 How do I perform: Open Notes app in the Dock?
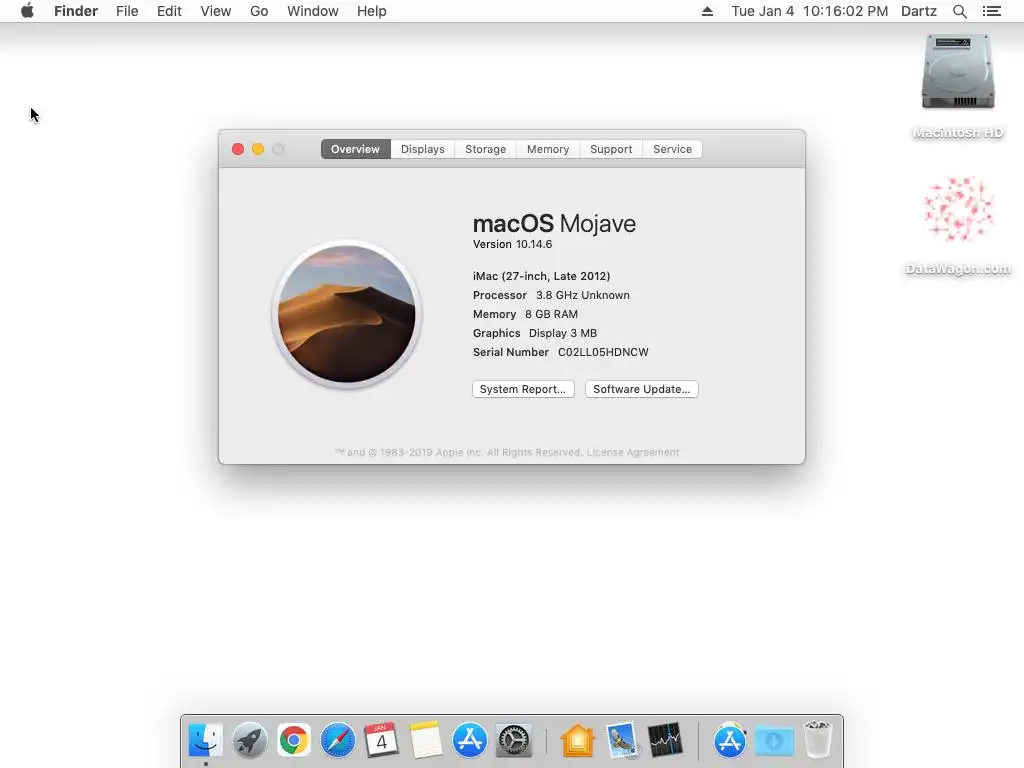coord(426,741)
